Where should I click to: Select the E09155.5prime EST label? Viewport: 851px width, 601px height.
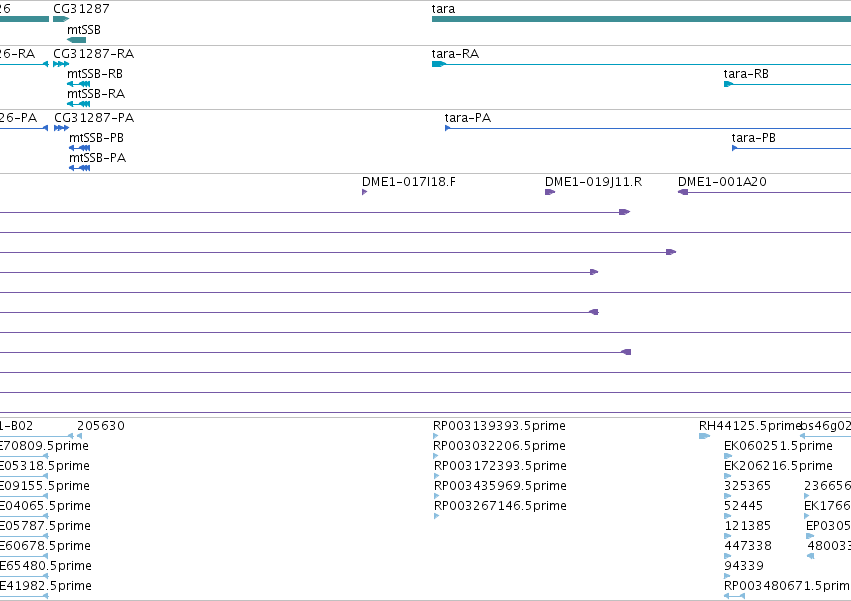pos(45,486)
